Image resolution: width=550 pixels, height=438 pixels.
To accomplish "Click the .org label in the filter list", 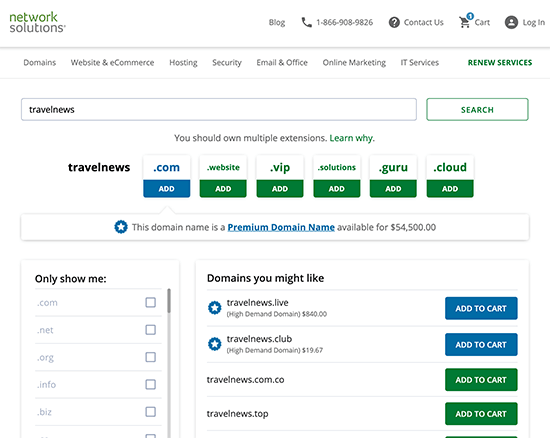I will click(x=45, y=358).
